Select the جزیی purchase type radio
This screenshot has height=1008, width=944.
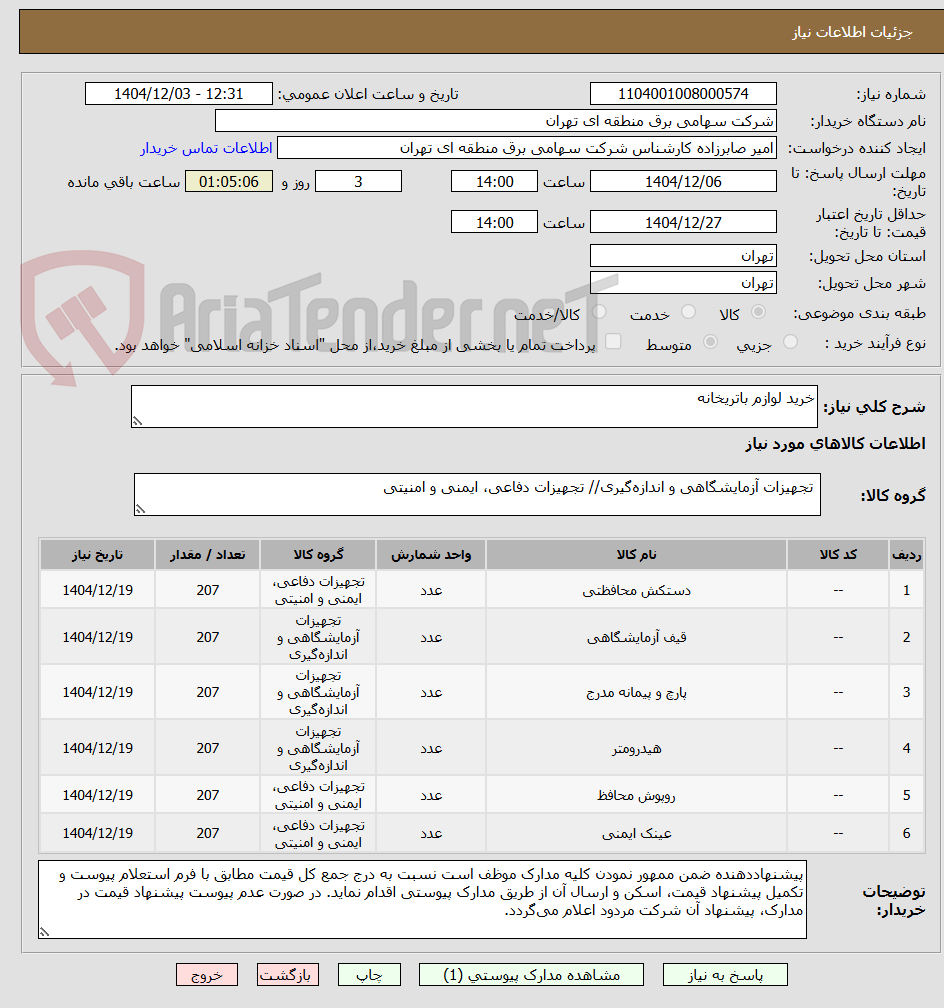790,342
